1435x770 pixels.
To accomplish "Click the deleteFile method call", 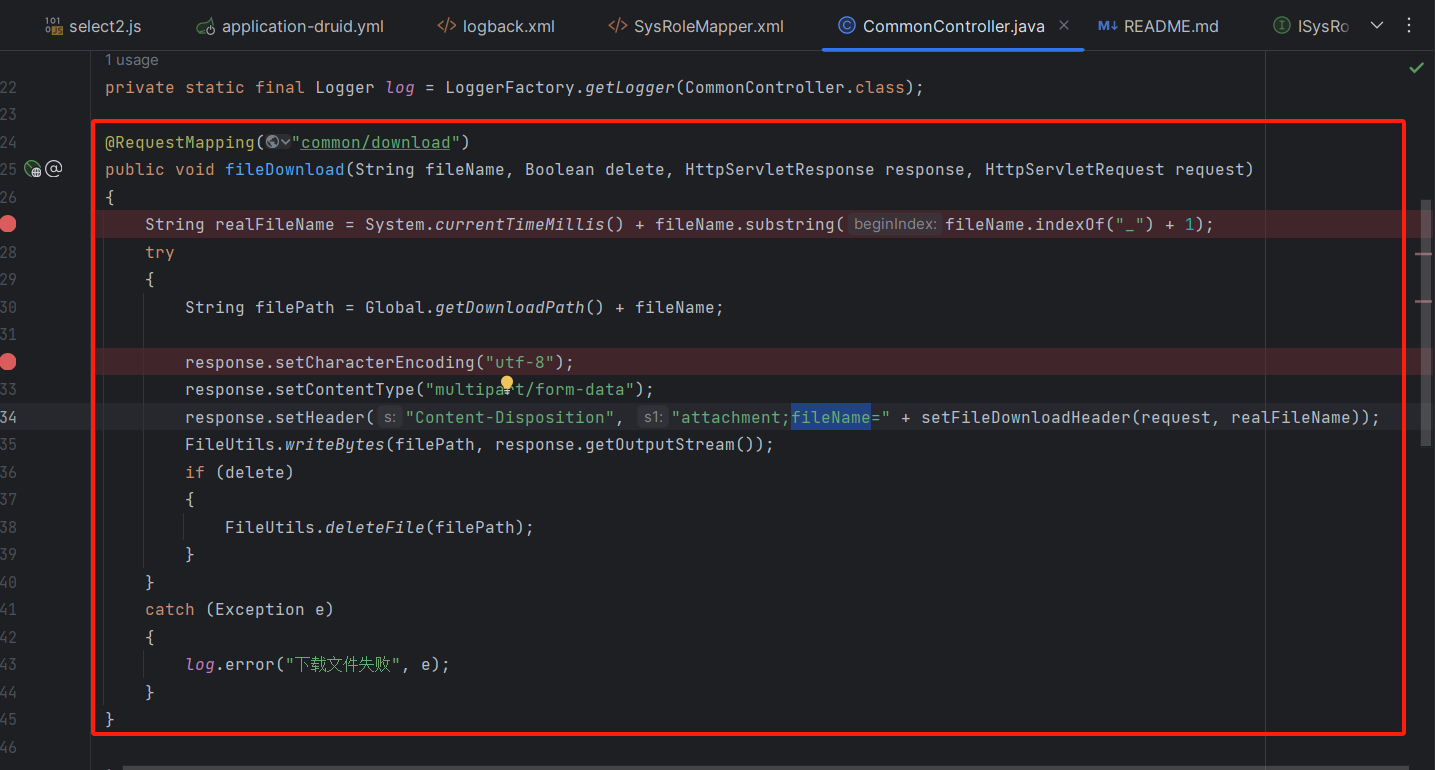I will [375, 527].
